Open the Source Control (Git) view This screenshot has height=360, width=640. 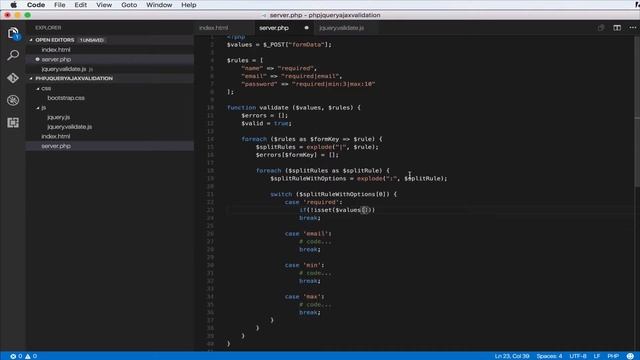click(13, 78)
